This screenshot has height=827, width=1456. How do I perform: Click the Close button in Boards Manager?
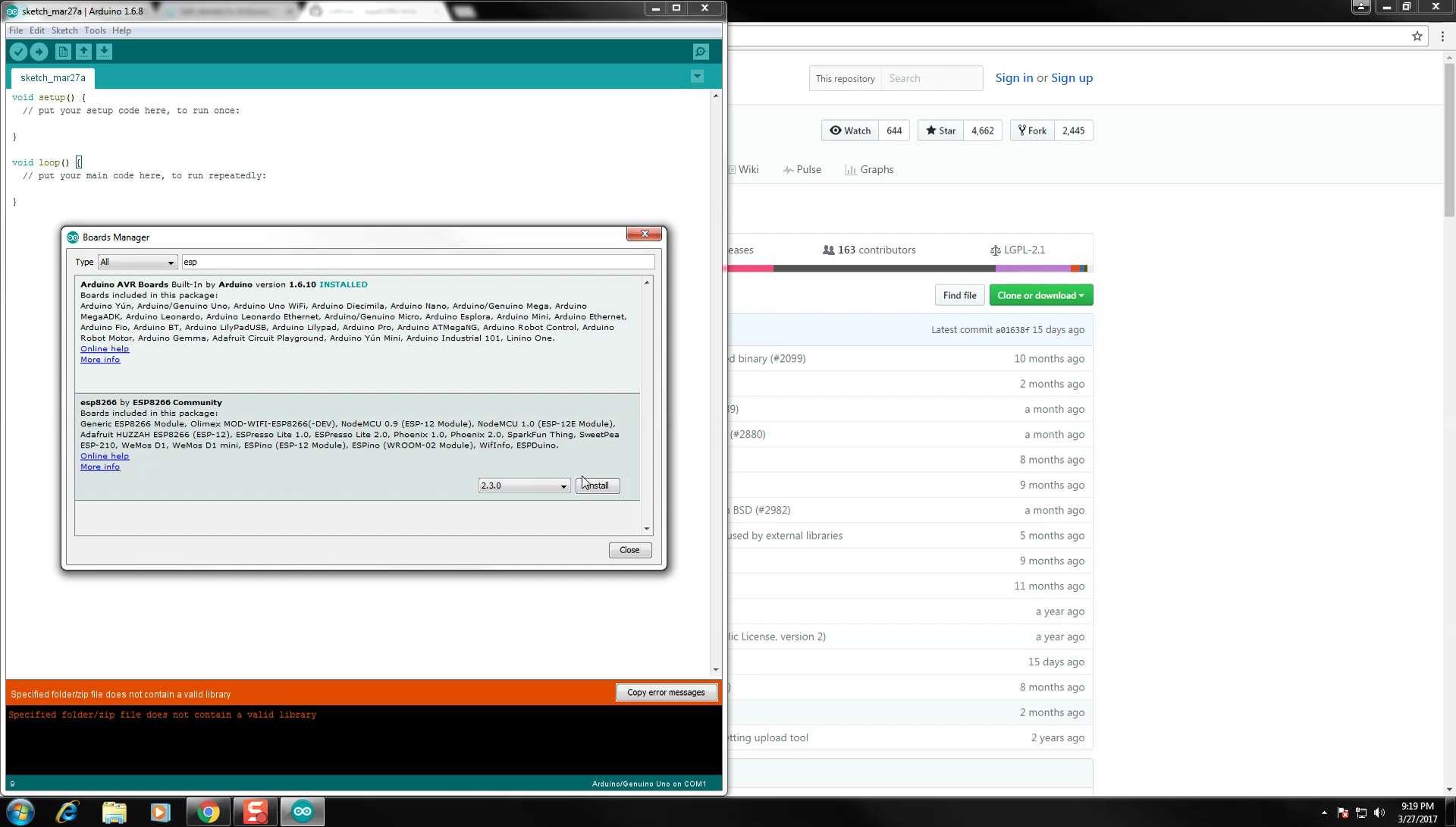coord(629,549)
